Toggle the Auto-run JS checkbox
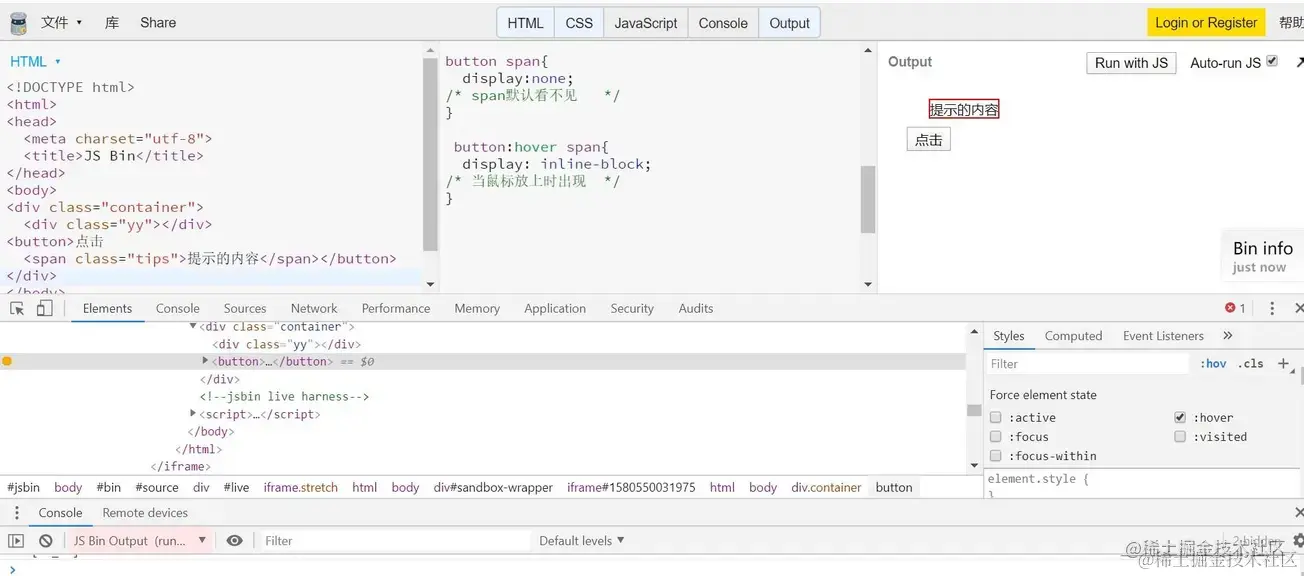1304x576 pixels. coord(1272,61)
